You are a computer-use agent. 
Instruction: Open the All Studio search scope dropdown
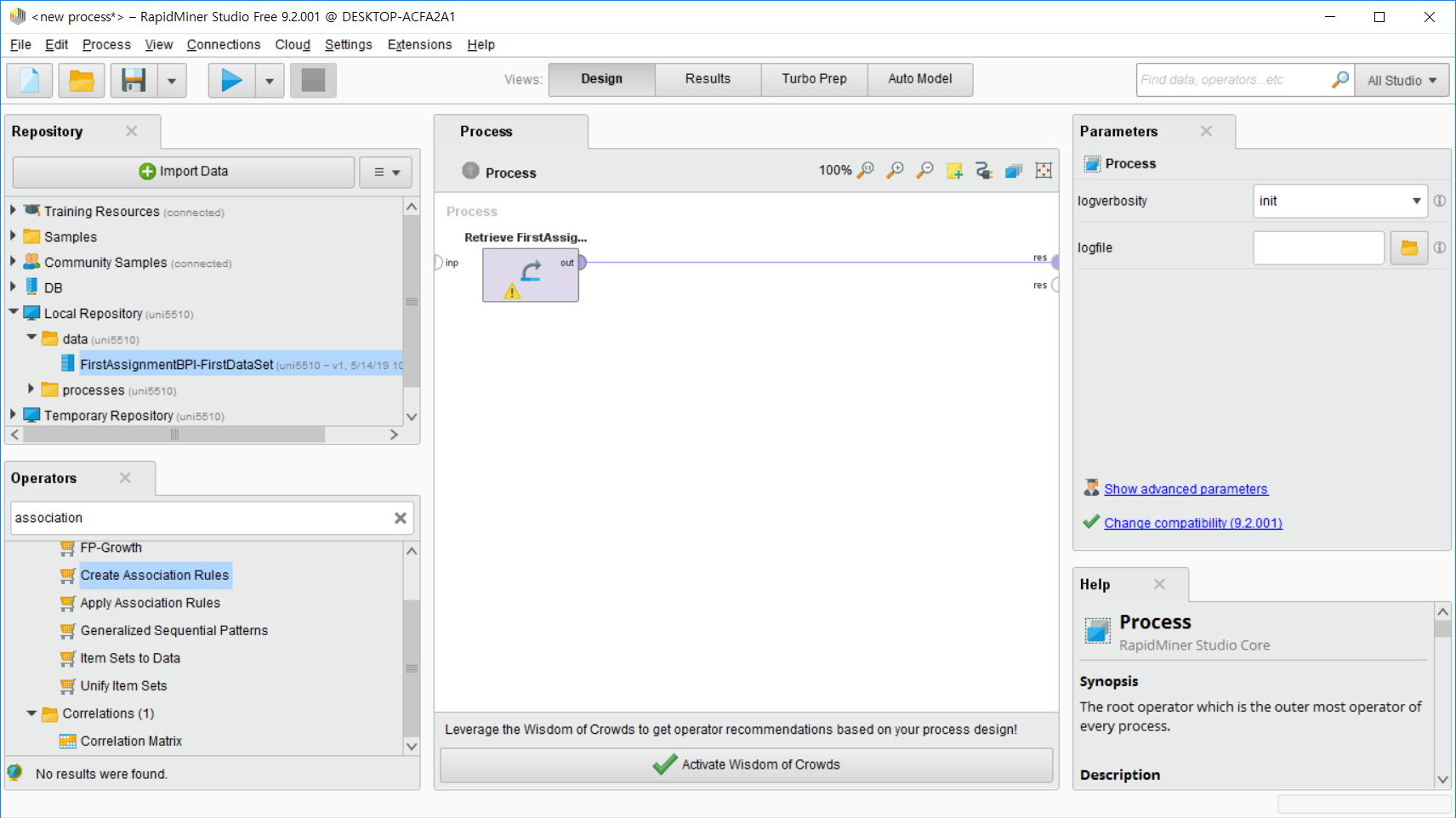pos(1402,80)
